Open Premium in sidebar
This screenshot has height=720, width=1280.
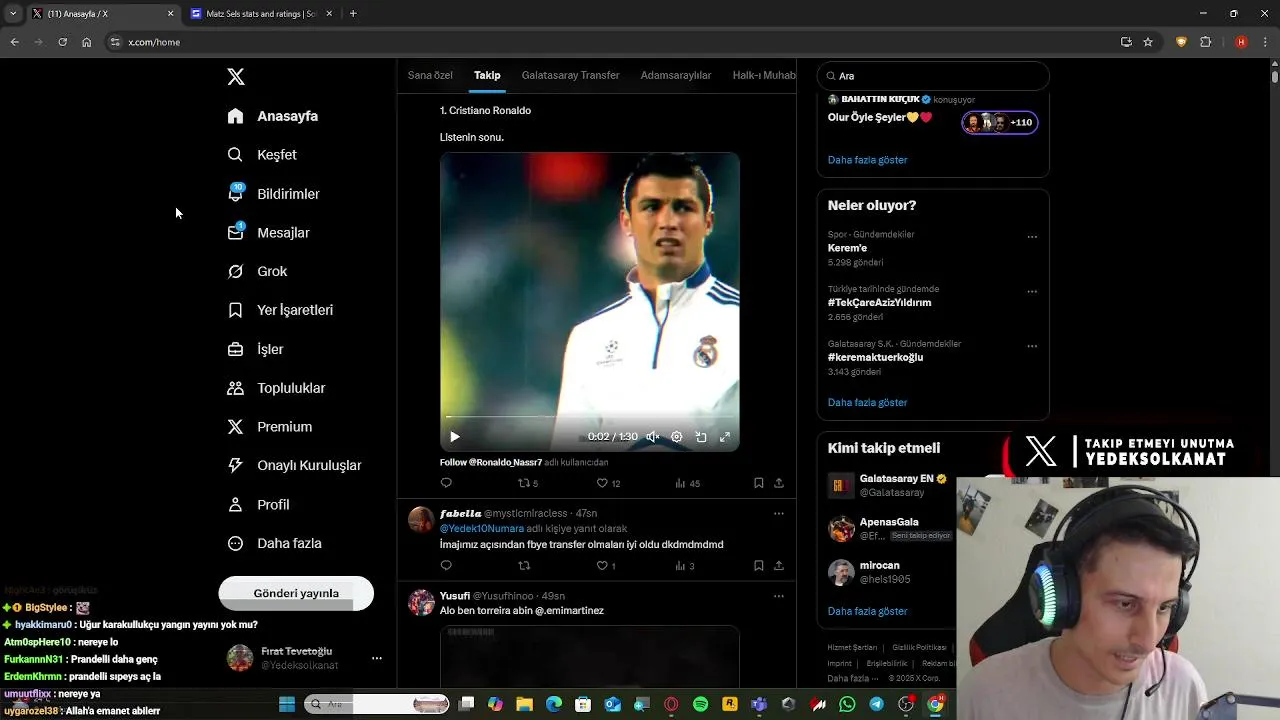(x=269, y=427)
